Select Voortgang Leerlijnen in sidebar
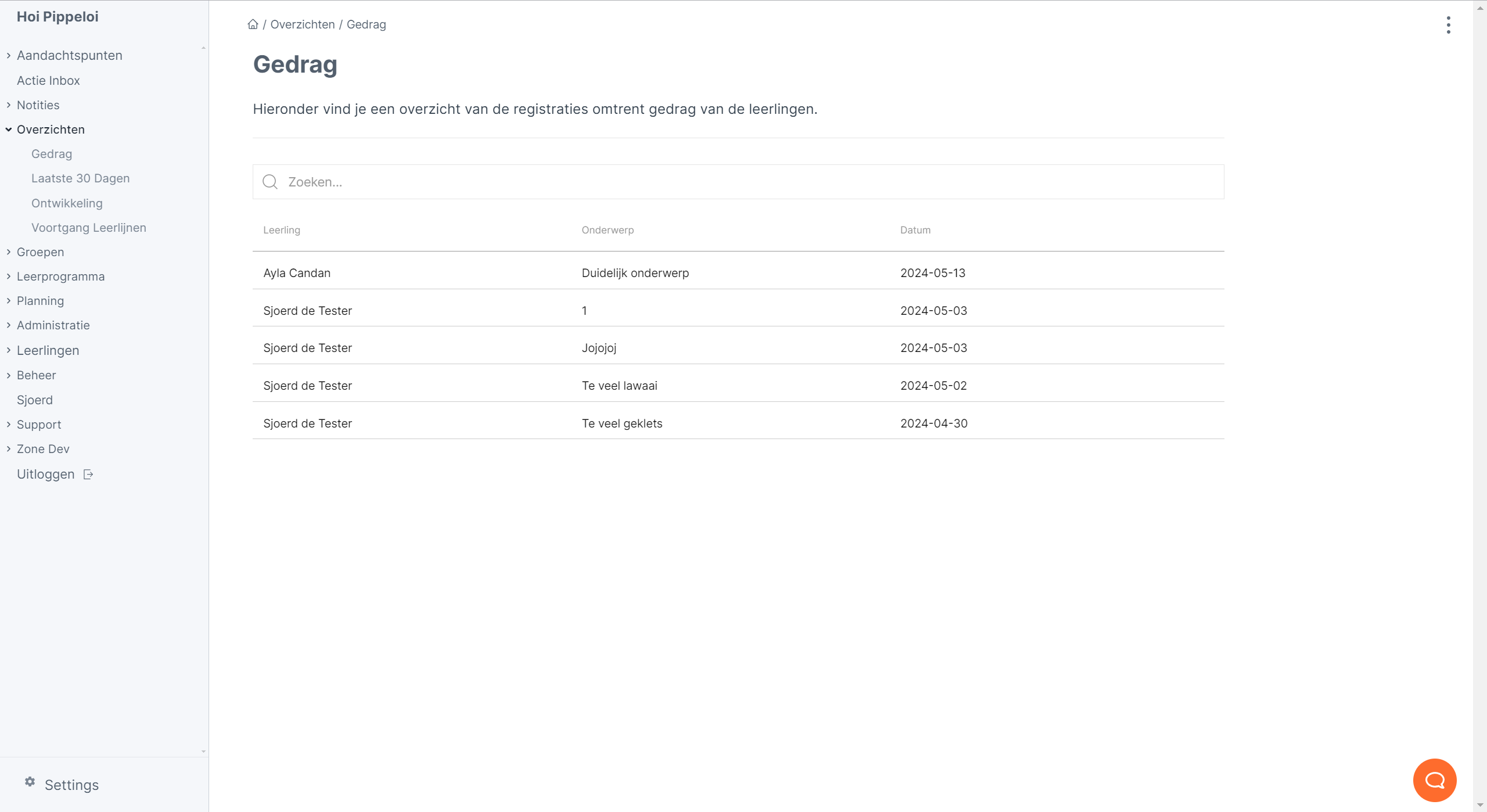This screenshot has height=812, width=1487. click(x=88, y=228)
